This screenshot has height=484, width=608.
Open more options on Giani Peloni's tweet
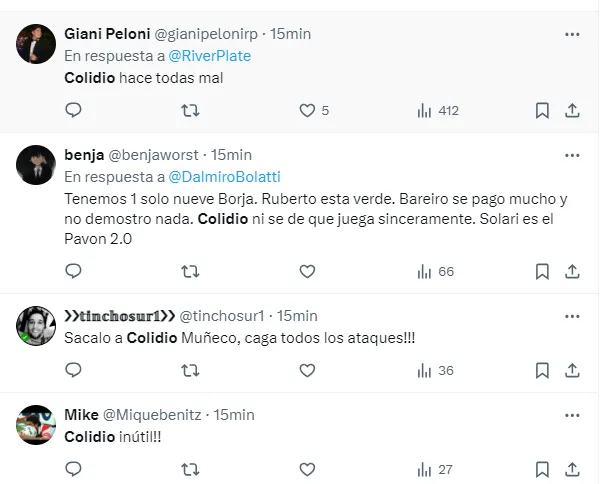pos(572,34)
